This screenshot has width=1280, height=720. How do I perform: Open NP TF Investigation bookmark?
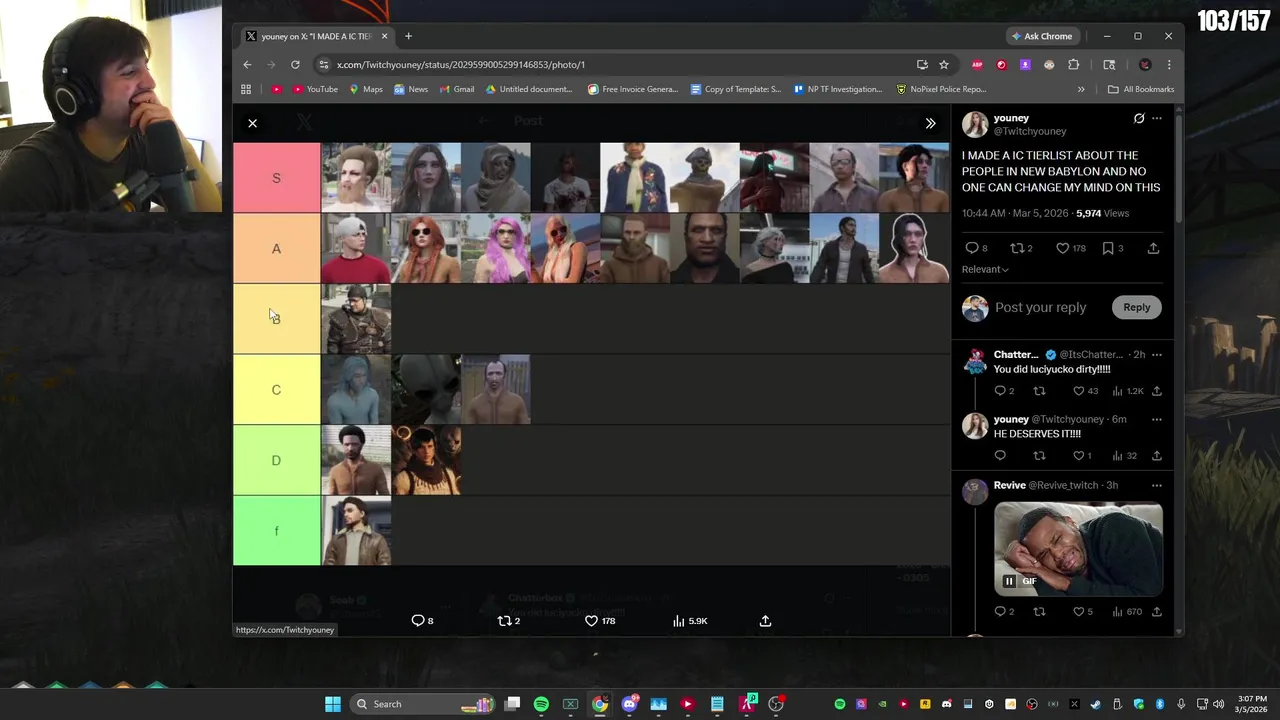pos(838,89)
